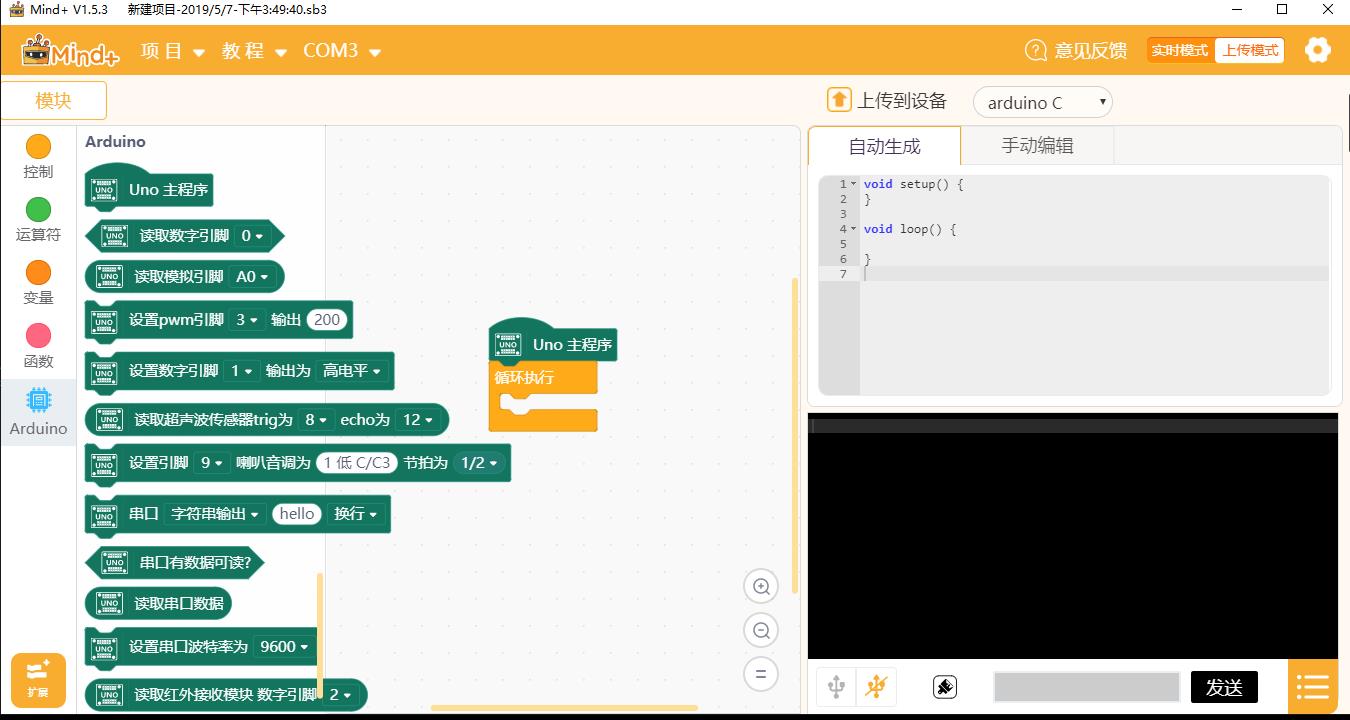The image size is (1350, 720).
Task: Edit pwm output value 200
Action: click(x=327, y=320)
